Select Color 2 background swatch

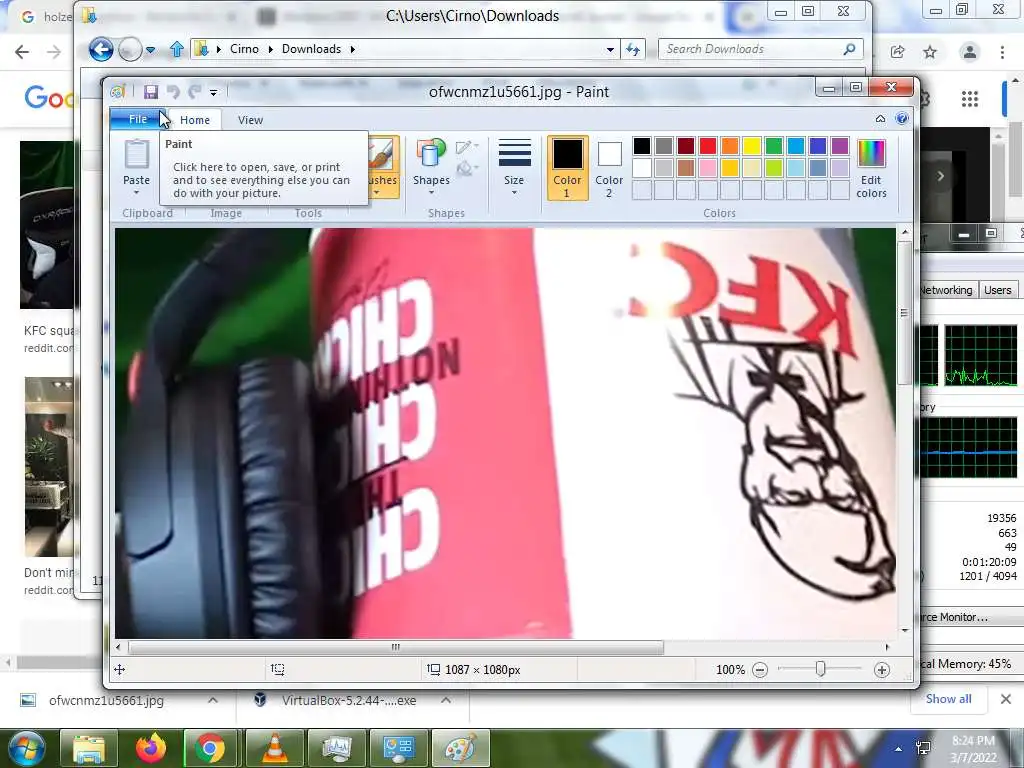pos(609,167)
